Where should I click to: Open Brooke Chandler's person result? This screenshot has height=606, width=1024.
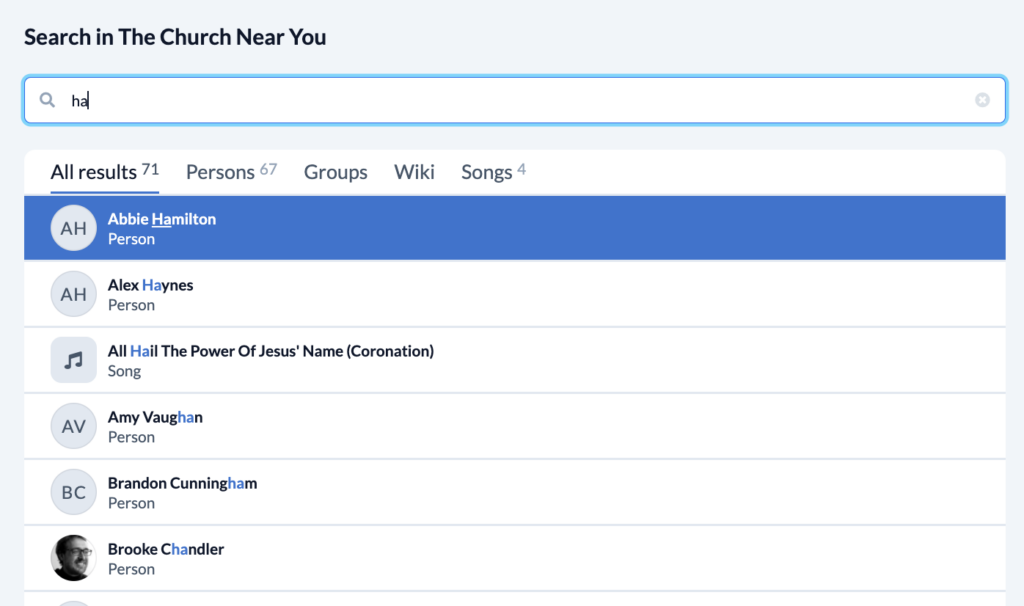tap(515, 558)
